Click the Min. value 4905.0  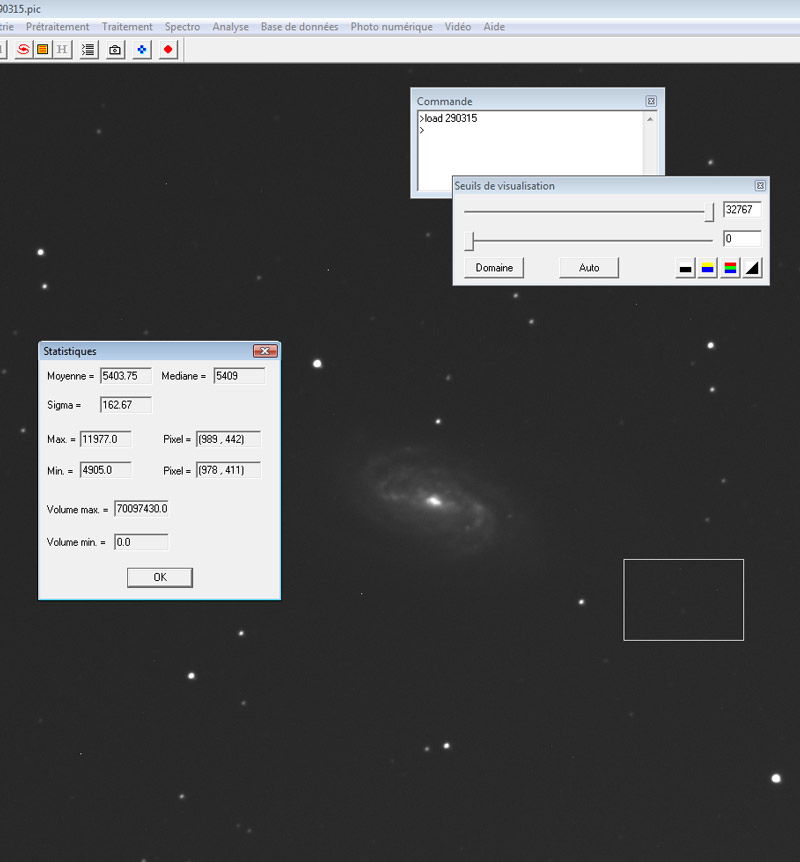106,470
